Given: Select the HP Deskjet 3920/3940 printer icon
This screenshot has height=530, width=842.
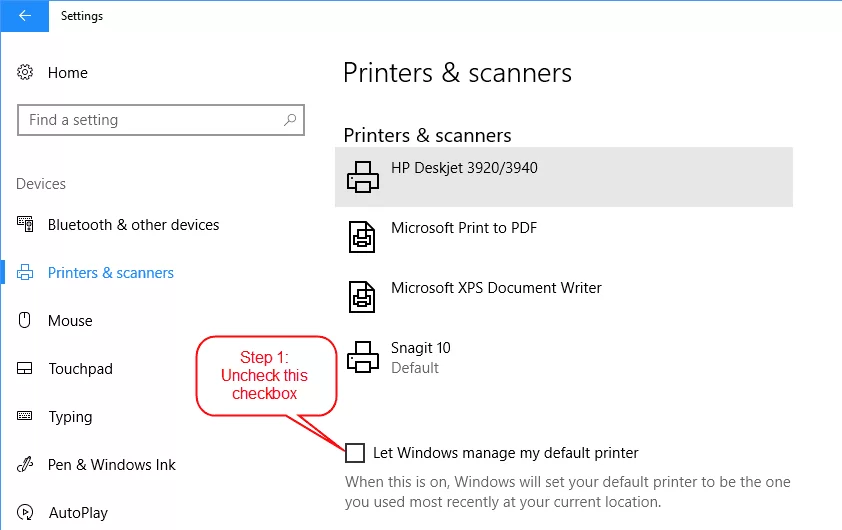Looking at the screenshot, I should [363, 177].
